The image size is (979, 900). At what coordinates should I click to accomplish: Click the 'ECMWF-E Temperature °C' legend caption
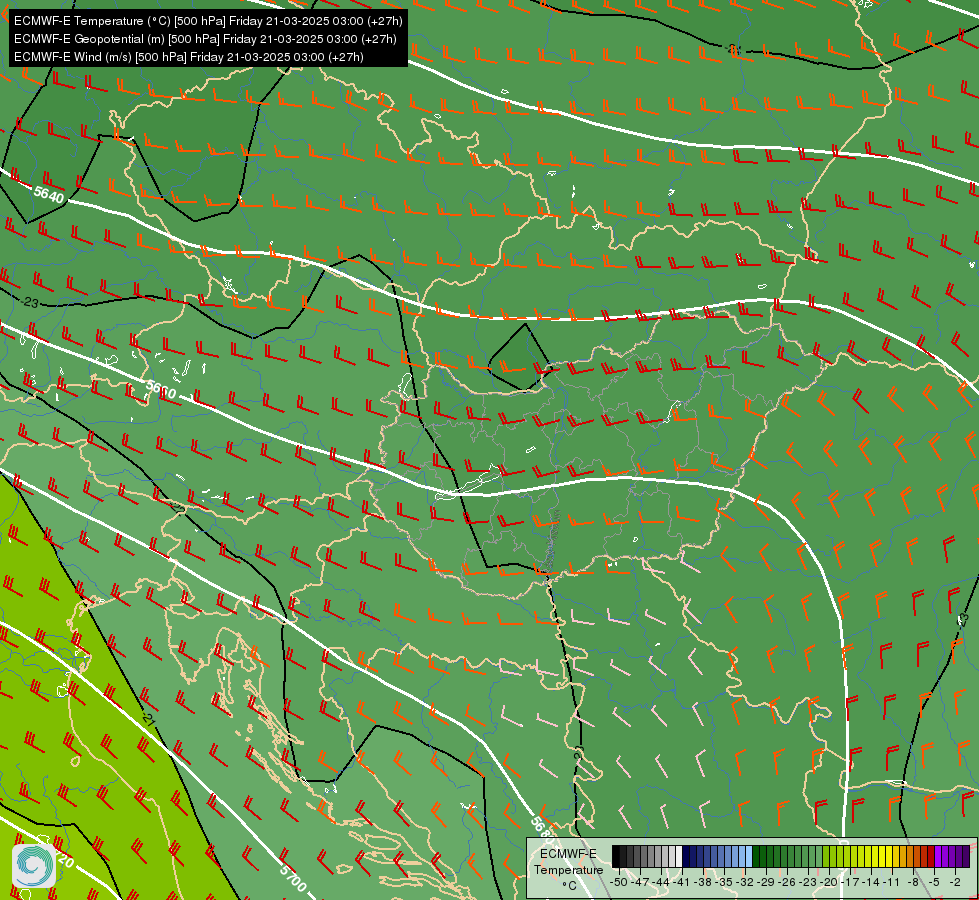(568, 869)
